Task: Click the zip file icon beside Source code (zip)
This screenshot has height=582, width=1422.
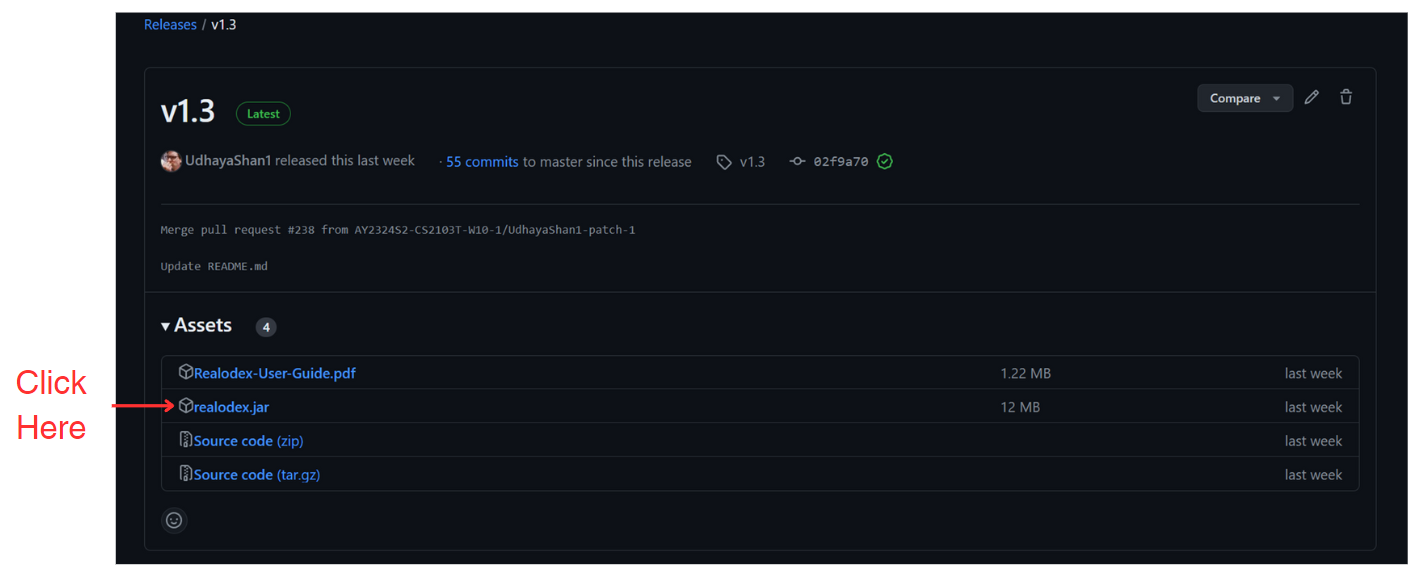Action: [186, 440]
